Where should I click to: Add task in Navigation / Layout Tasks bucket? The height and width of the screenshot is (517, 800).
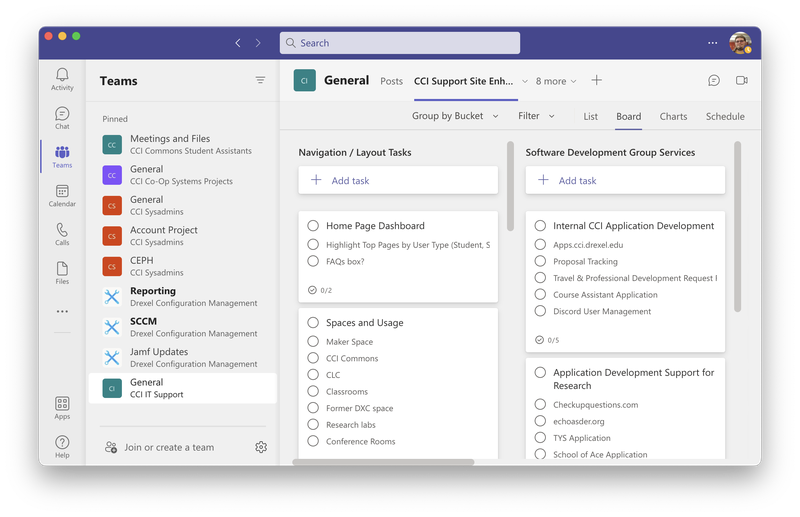[x=398, y=180]
